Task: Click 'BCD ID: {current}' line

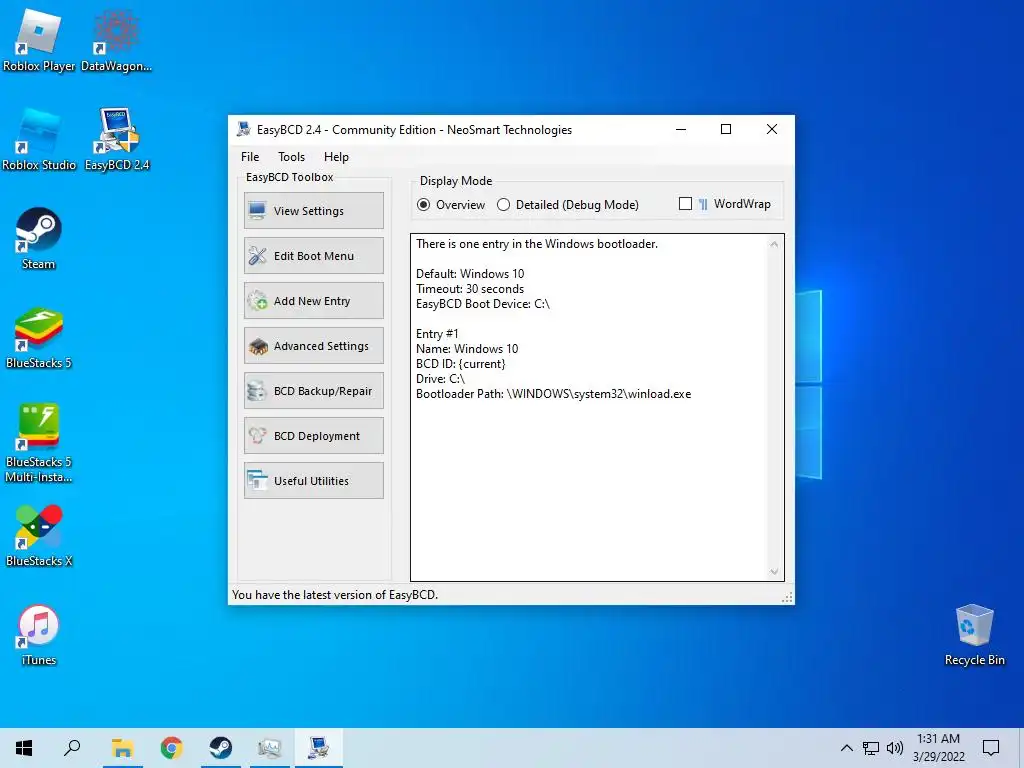Action: pos(460,364)
